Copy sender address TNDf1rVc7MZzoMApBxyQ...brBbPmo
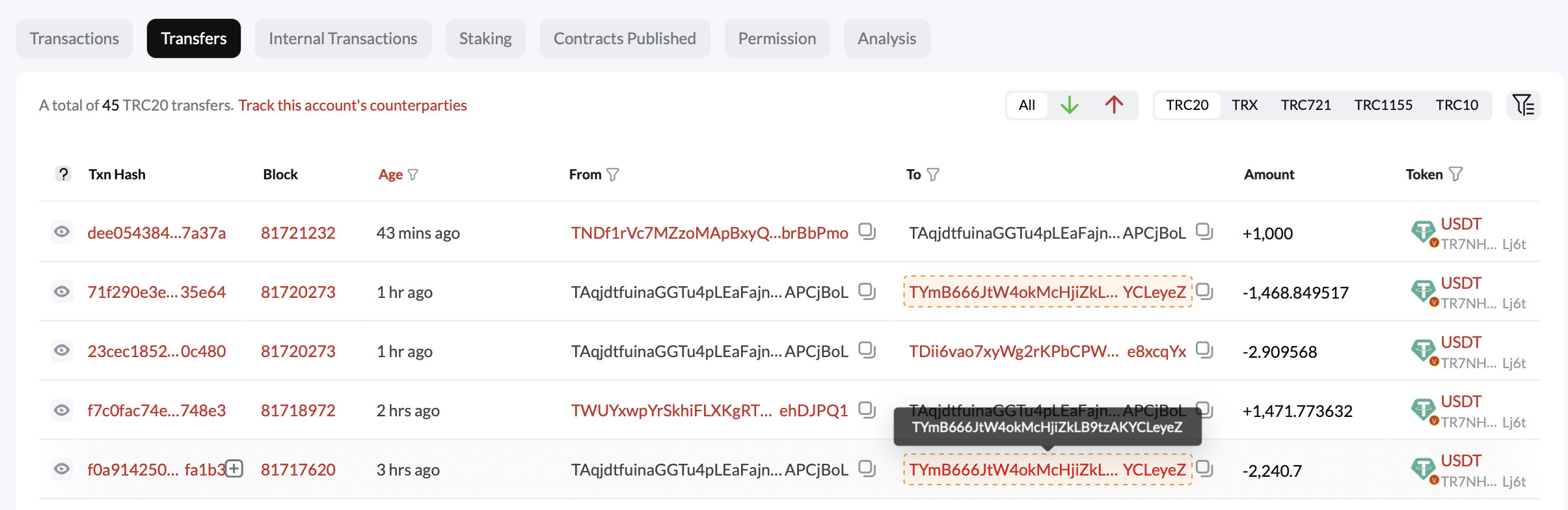This screenshot has width=1568, height=510. coord(867,232)
